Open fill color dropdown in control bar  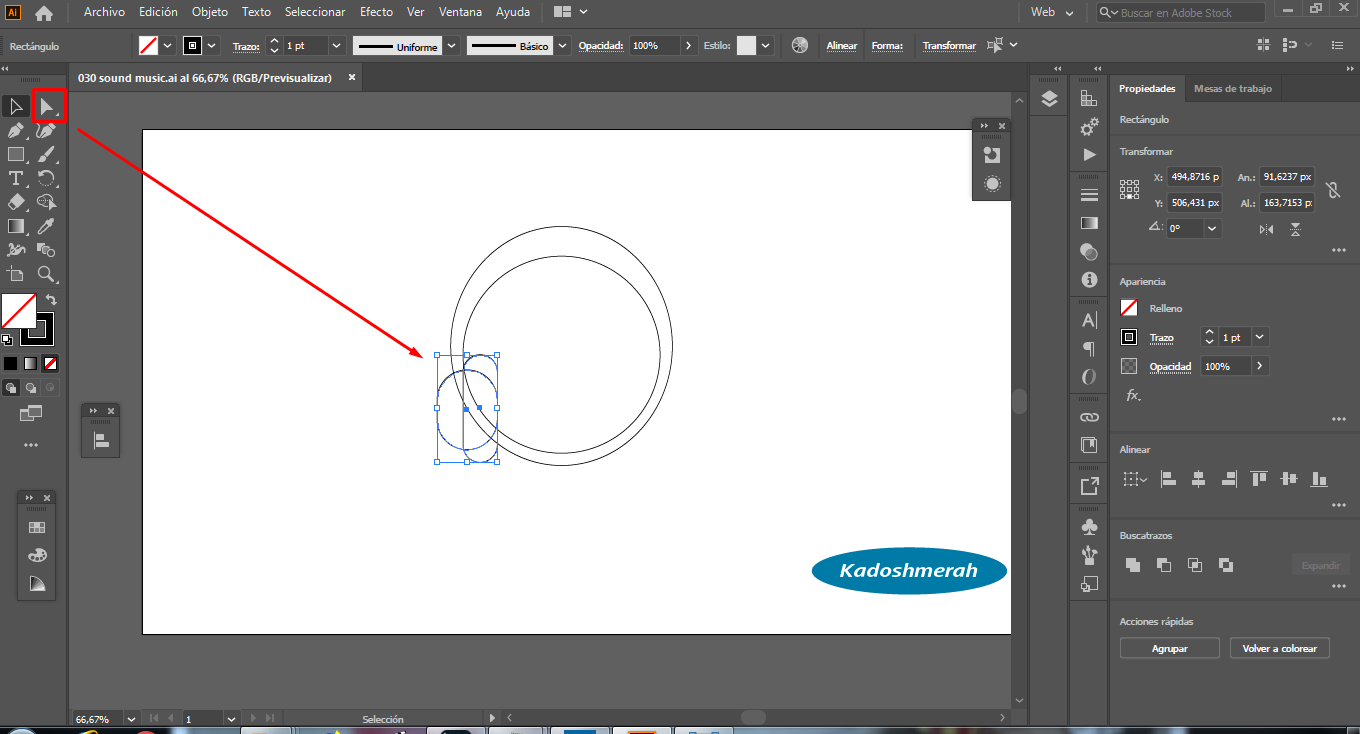(167, 46)
